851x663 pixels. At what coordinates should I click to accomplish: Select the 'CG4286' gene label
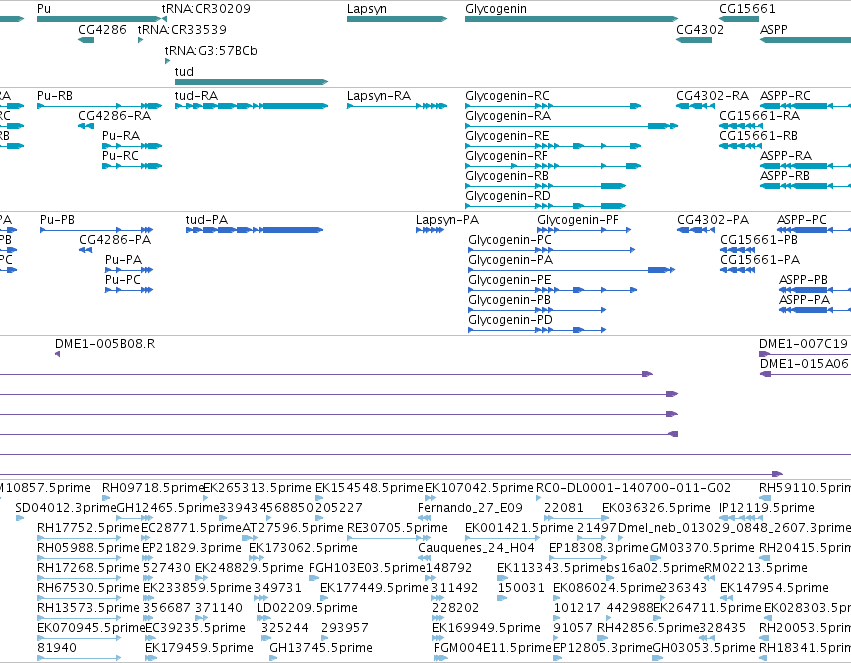[102, 30]
